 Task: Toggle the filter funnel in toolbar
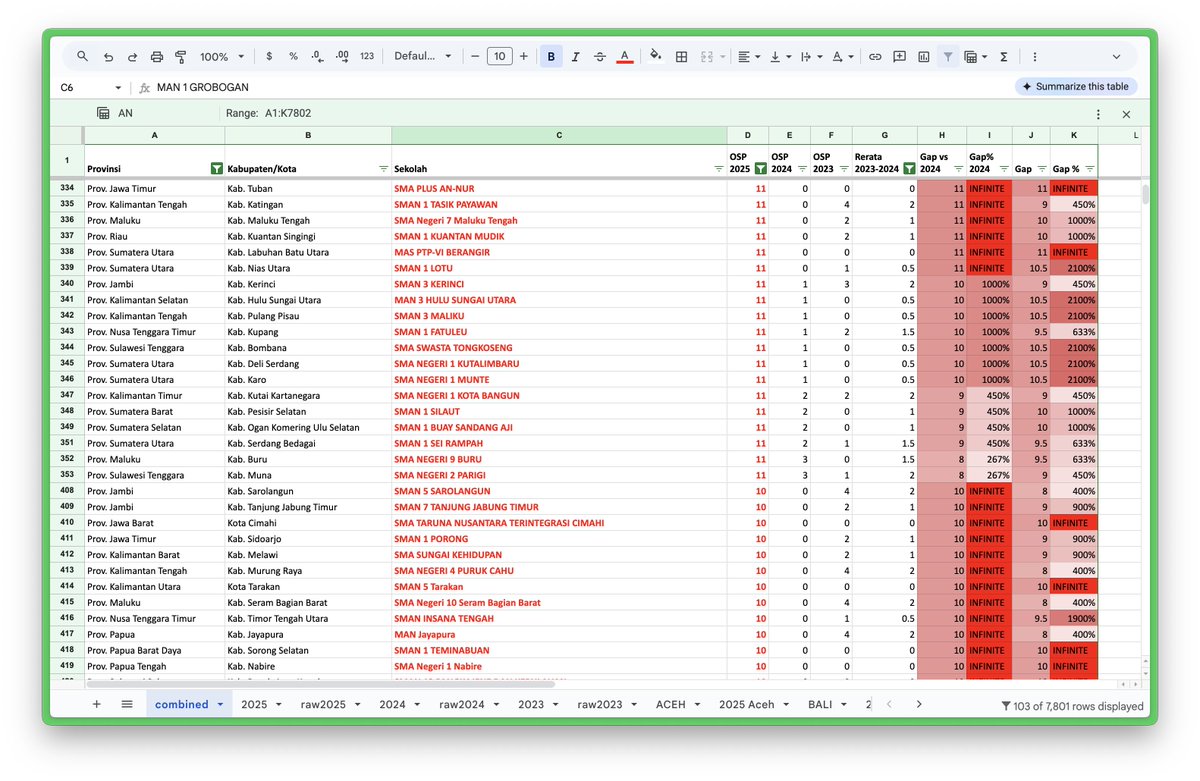tap(947, 57)
